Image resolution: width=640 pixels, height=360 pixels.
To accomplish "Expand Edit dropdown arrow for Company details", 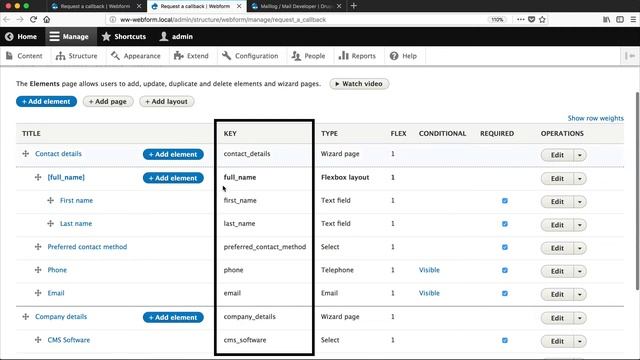I will tap(580, 318).
